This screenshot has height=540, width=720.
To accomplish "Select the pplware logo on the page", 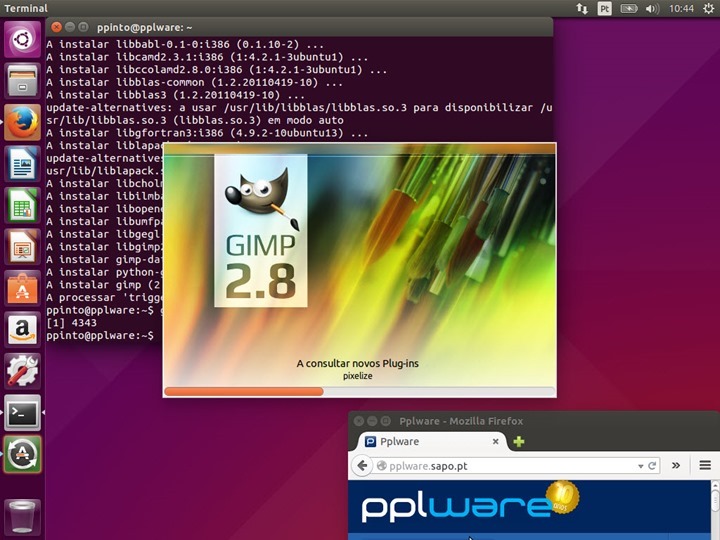I will [x=469, y=503].
